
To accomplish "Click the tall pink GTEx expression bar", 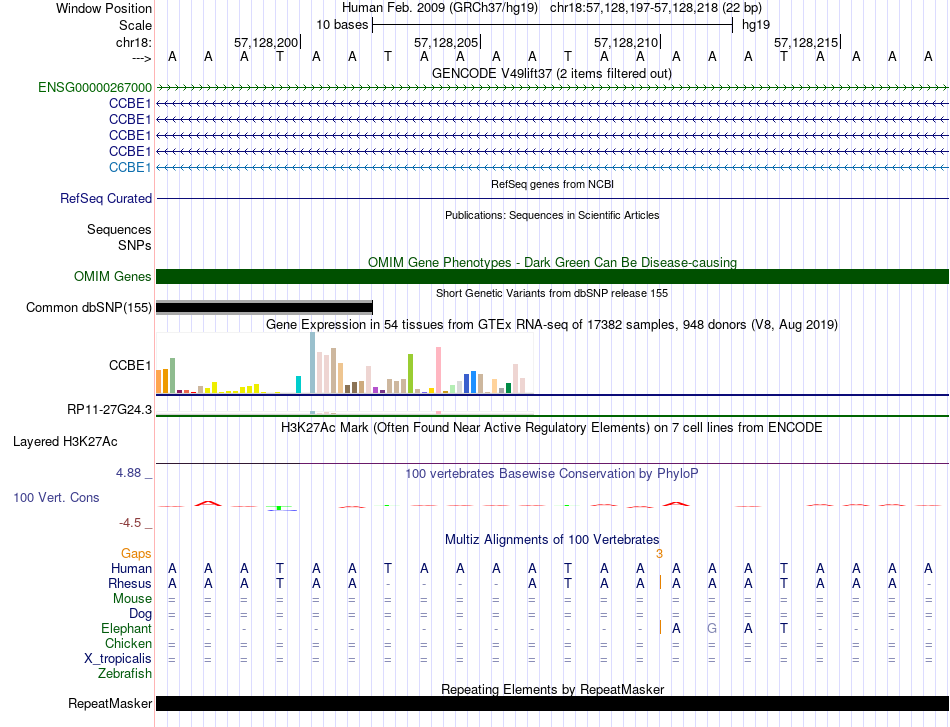I will (438, 370).
